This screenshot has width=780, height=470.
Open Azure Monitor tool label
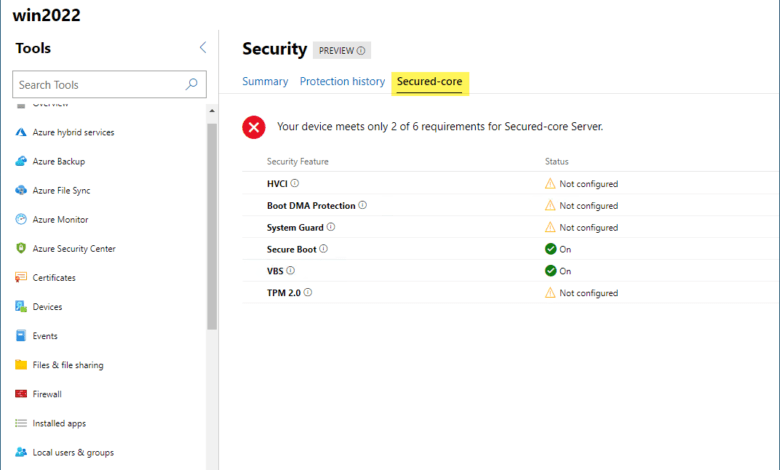click(x=60, y=219)
